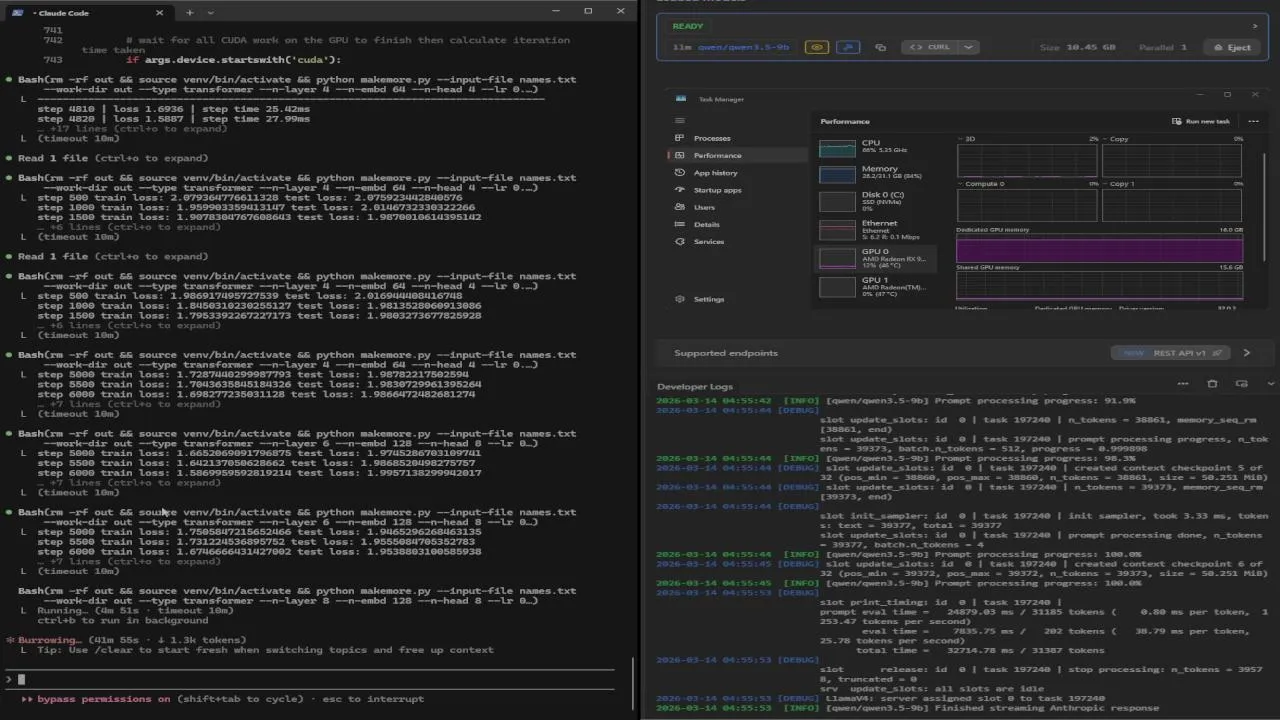Click 'Finished streaming Anthropic response' log line
The width and height of the screenshot is (1280, 720).
click(x=992, y=708)
